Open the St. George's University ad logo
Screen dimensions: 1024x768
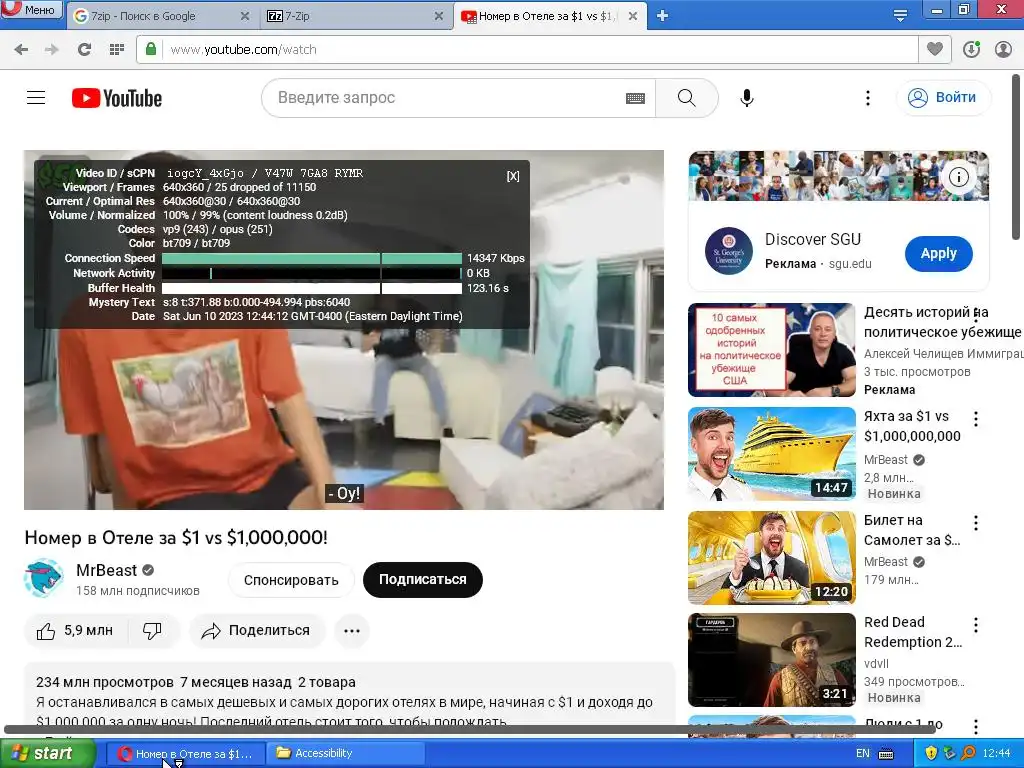(x=729, y=251)
